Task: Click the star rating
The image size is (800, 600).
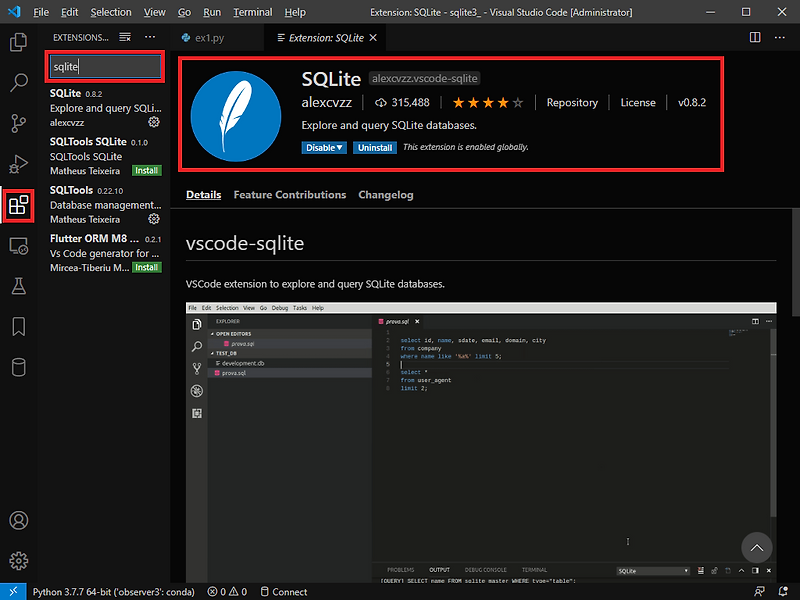Action: (488, 103)
